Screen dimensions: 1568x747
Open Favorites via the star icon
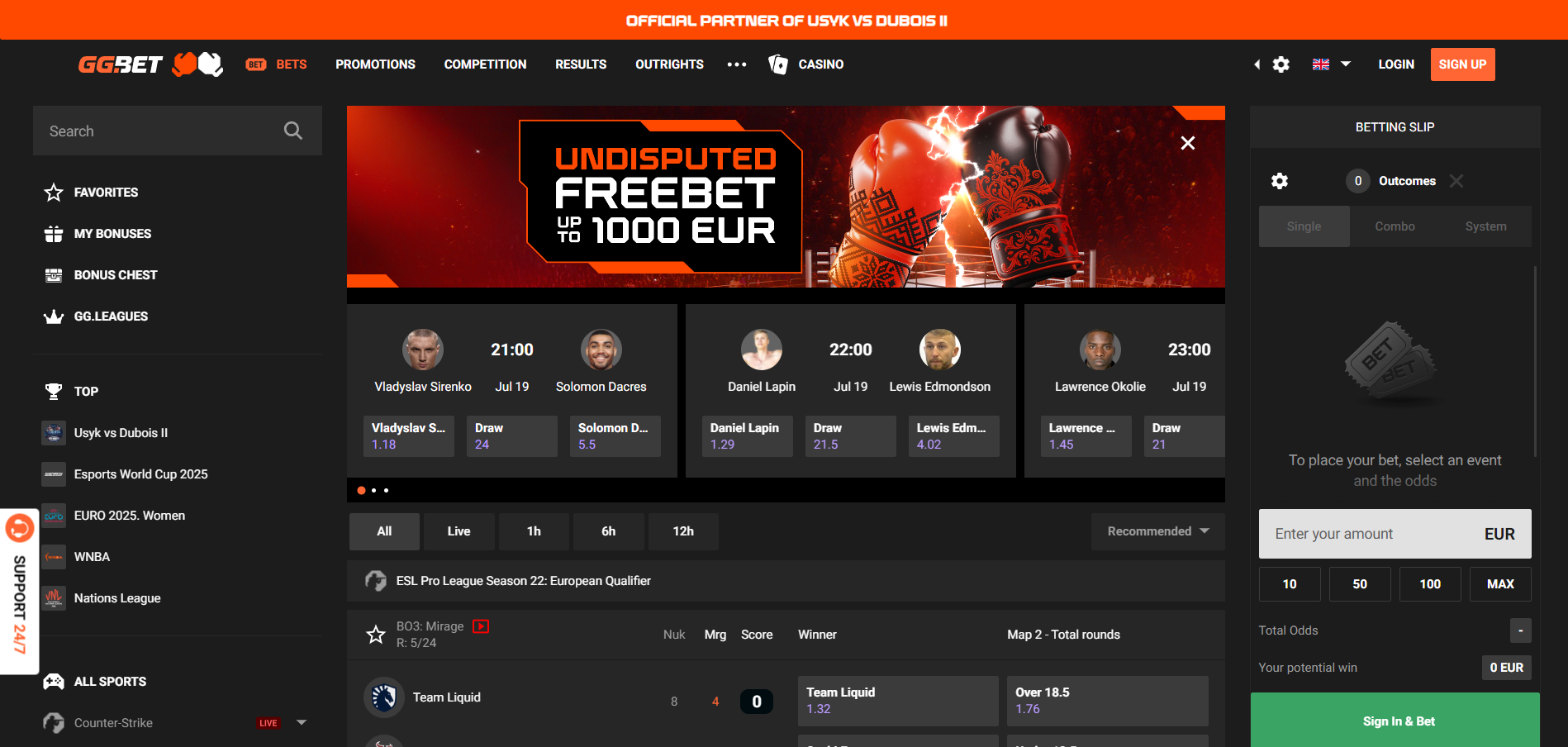(x=54, y=193)
